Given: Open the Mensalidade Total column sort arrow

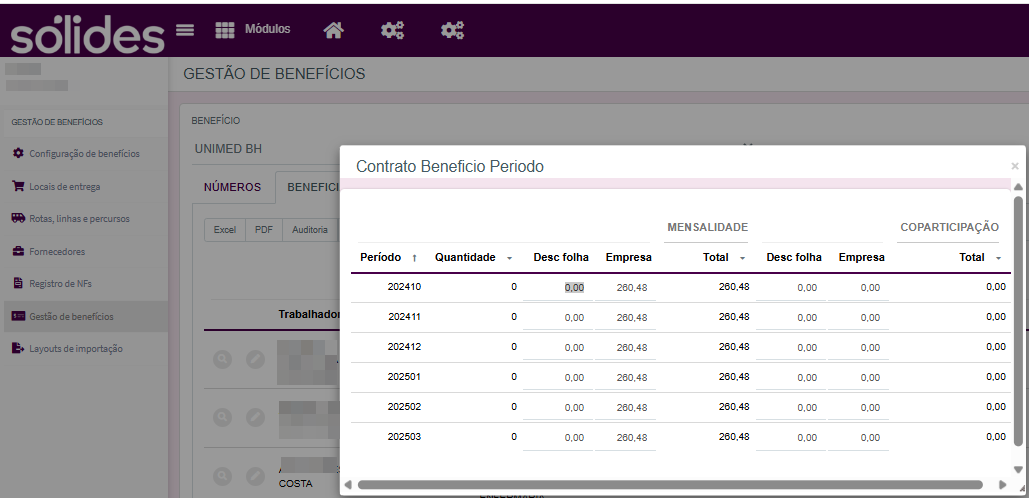Looking at the screenshot, I should point(742,259).
